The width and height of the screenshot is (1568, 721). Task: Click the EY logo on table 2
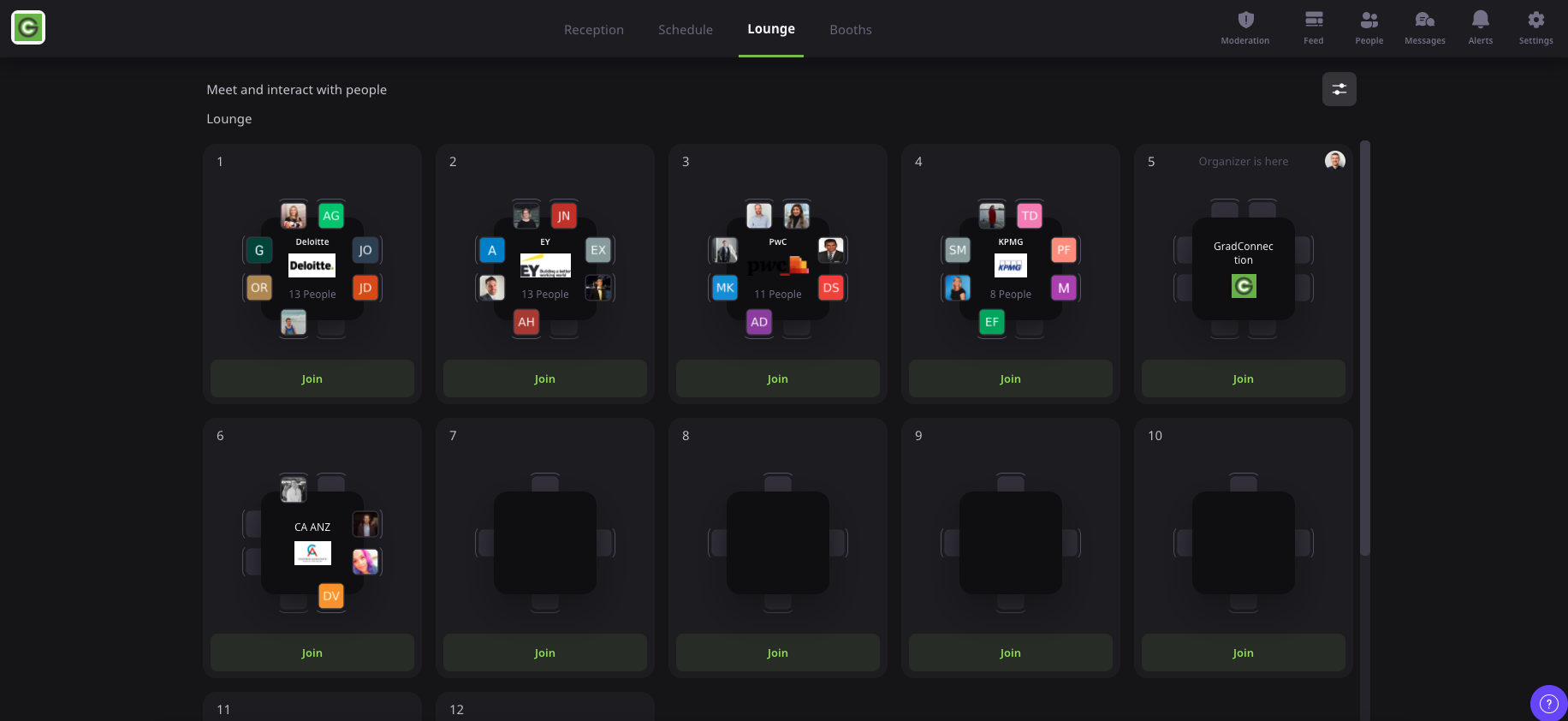pos(545,265)
